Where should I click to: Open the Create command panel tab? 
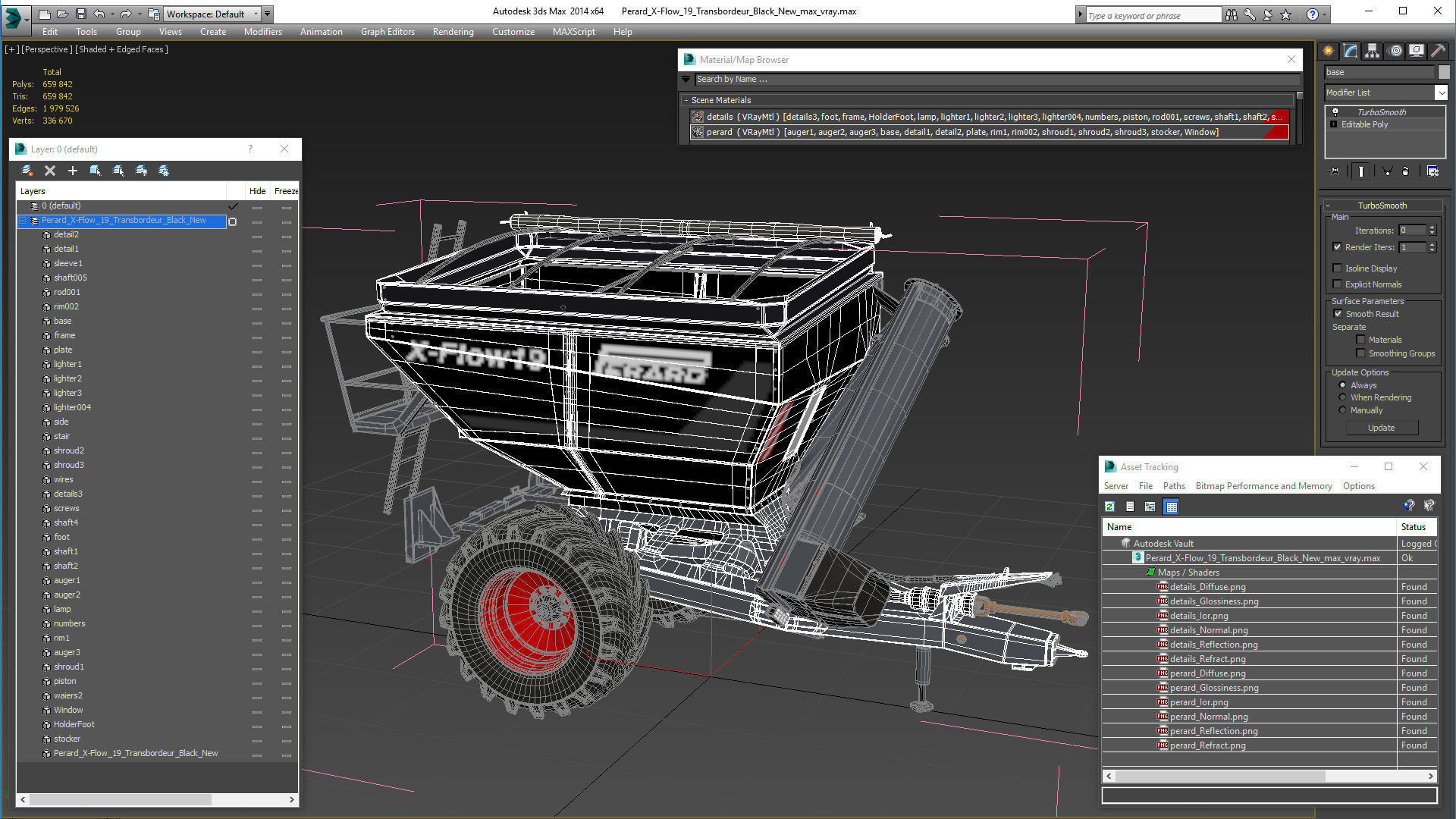coord(1329,51)
